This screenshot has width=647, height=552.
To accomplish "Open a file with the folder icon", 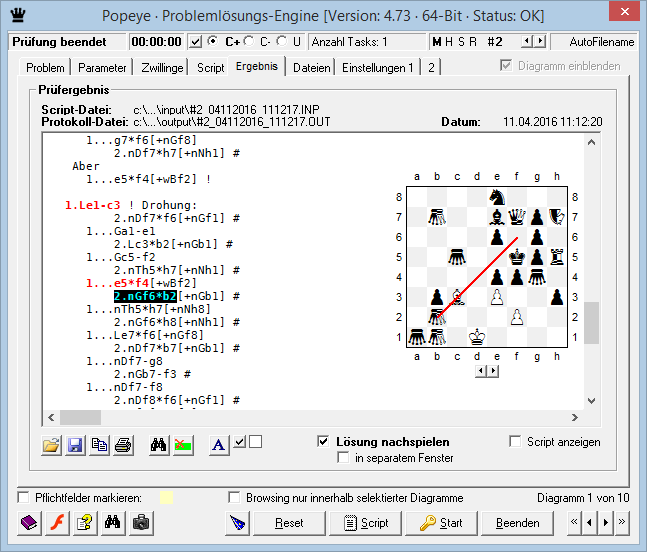I will (x=52, y=445).
